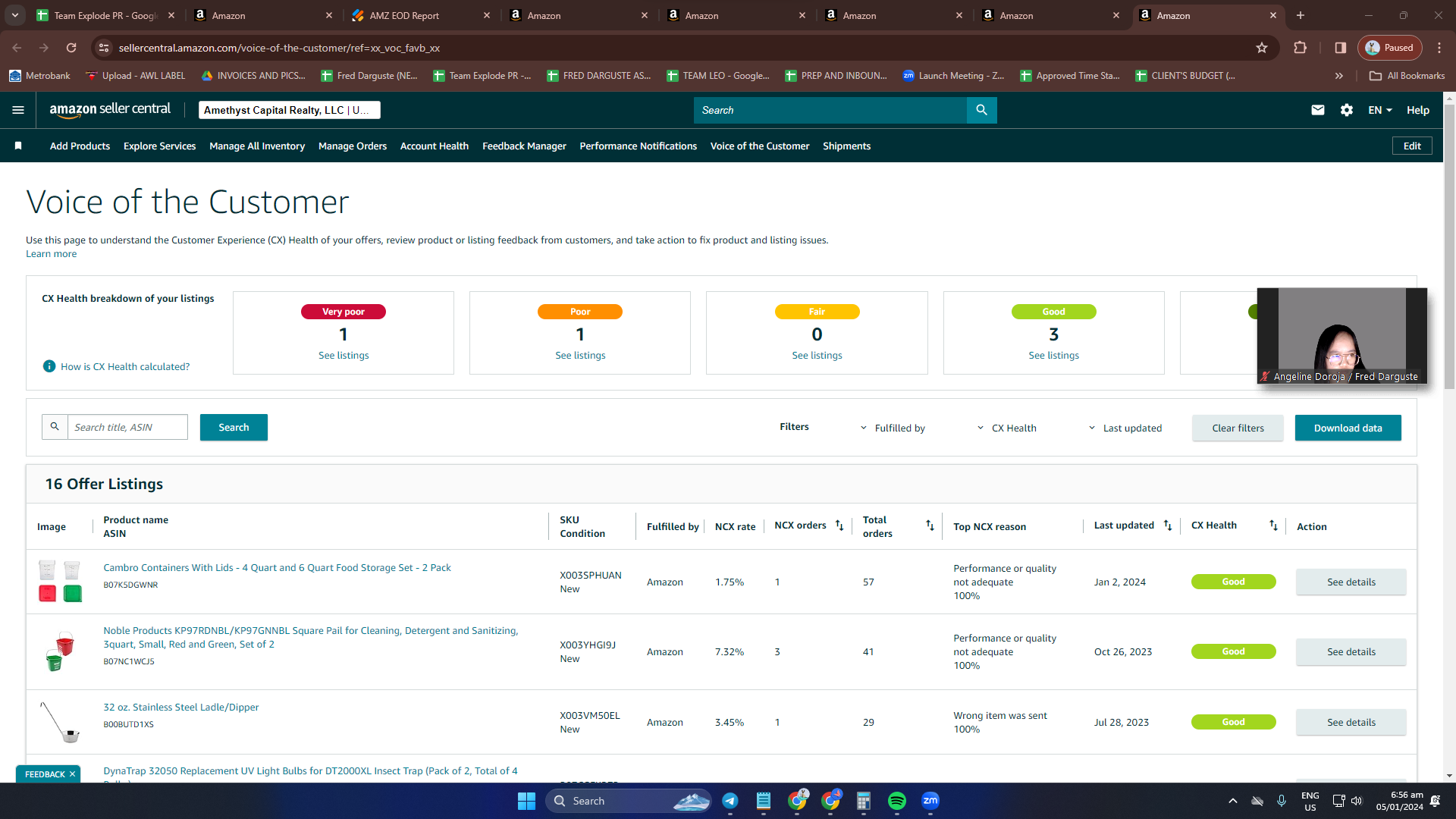Viewport: 1456px width, 819px height.
Task: Click the Fair yellow badge
Action: (x=817, y=312)
